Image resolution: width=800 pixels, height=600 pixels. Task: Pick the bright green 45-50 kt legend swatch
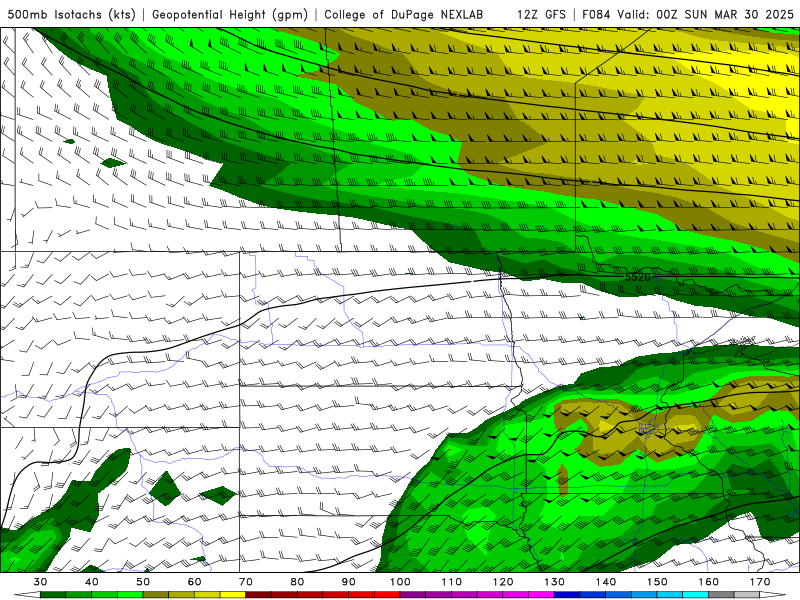(x=130, y=595)
